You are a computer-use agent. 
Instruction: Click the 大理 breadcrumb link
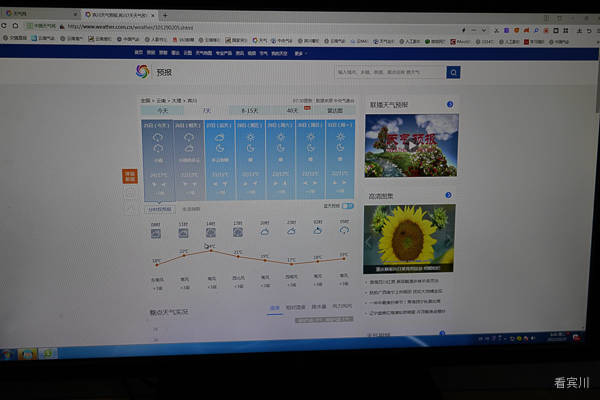point(176,101)
